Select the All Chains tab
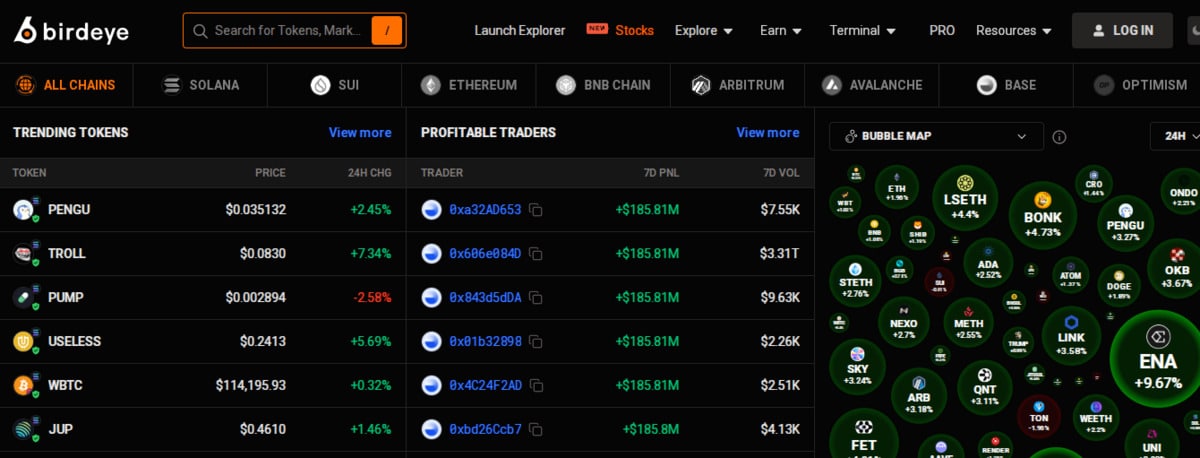 pyautogui.click(x=65, y=85)
